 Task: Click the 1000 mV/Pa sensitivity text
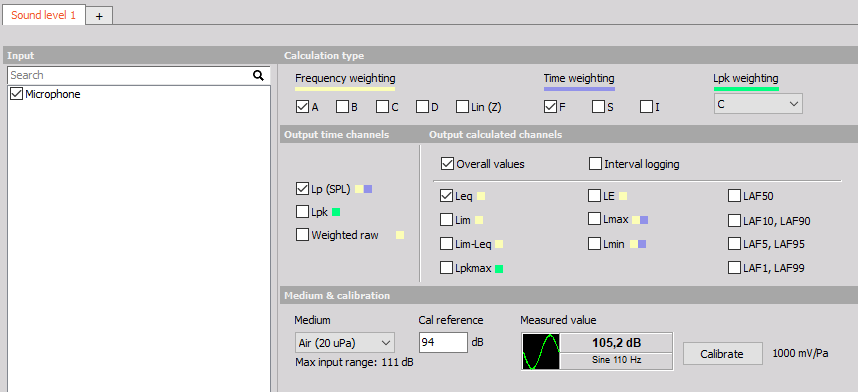coord(800,354)
